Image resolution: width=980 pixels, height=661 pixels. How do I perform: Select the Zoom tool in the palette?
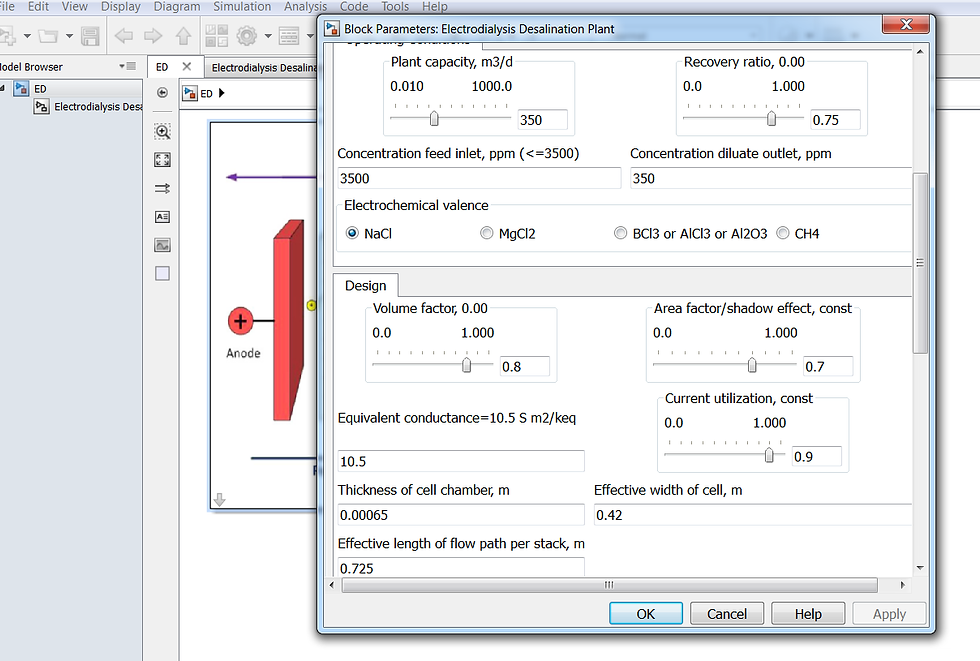pyautogui.click(x=162, y=131)
